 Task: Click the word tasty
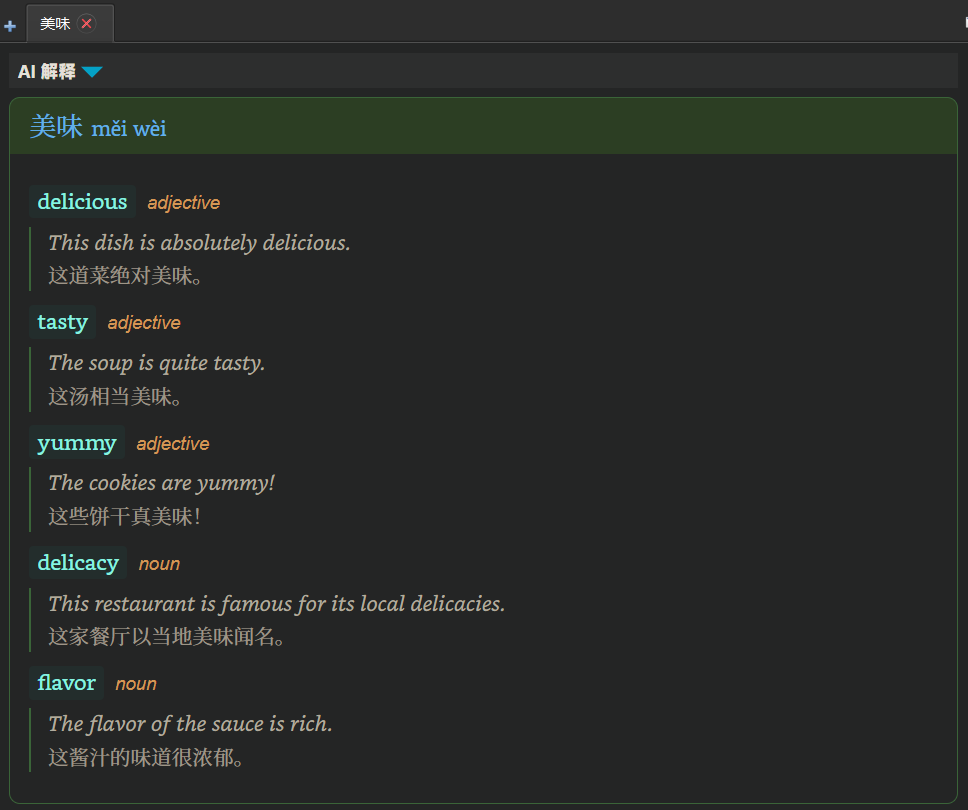(x=63, y=322)
